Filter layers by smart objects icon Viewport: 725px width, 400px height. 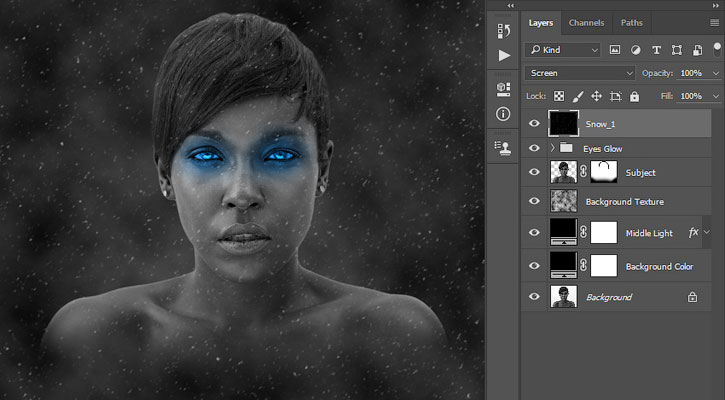coord(697,50)
